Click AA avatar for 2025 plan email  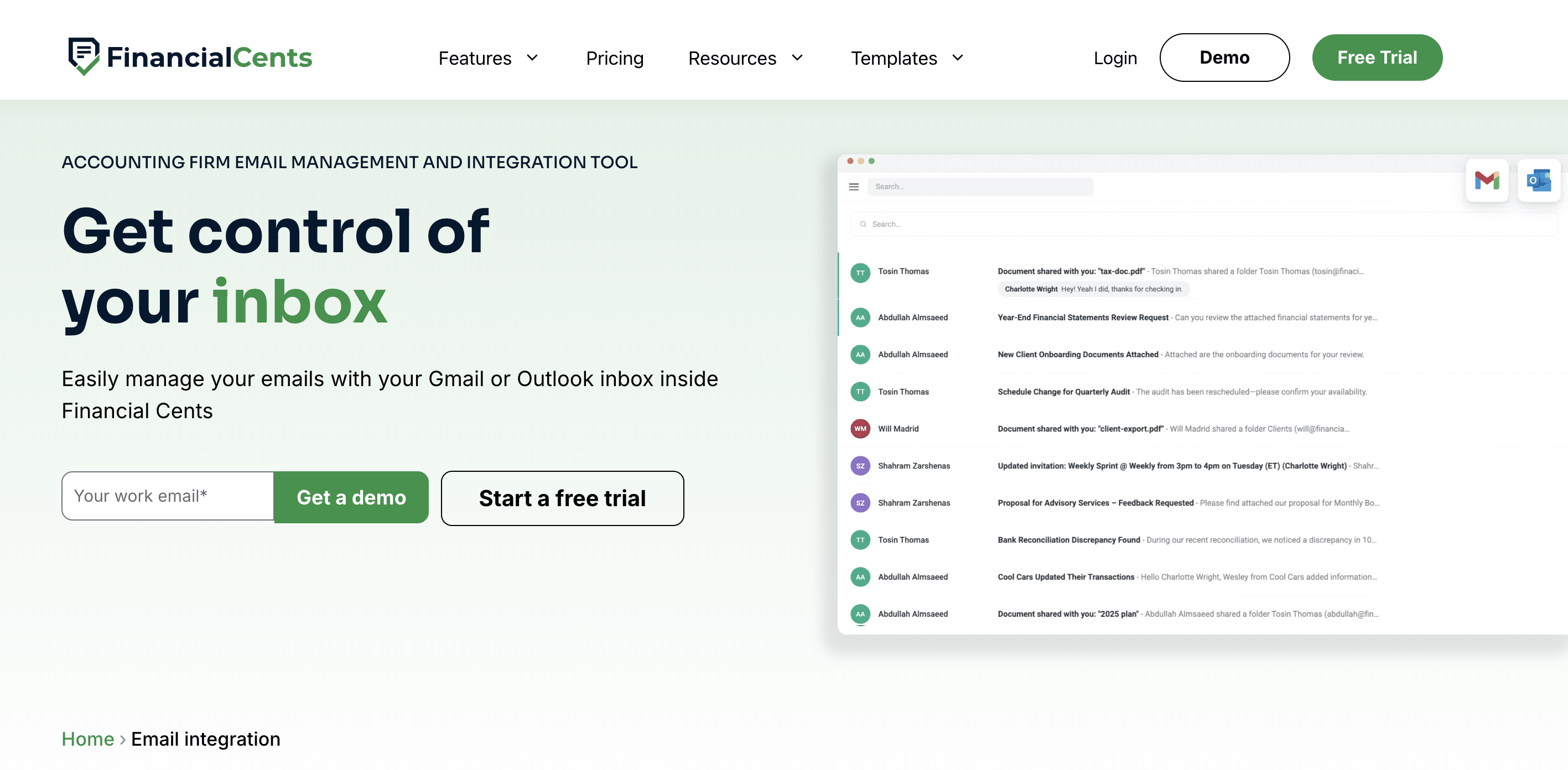click(859, 614)
